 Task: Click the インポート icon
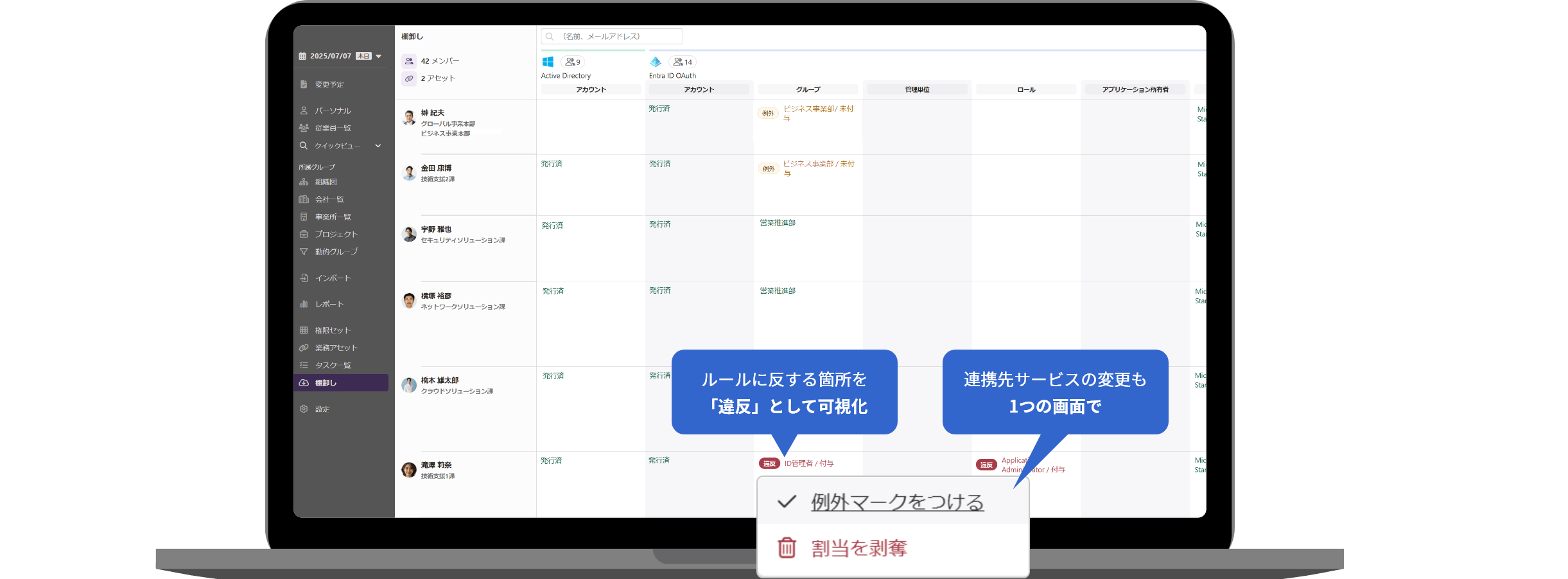tap(304, 278)
